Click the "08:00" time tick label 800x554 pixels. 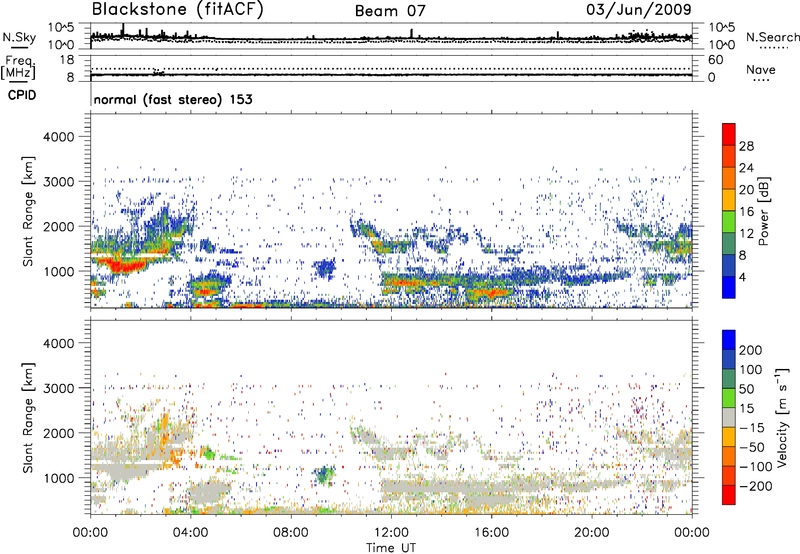coord(291,533)
